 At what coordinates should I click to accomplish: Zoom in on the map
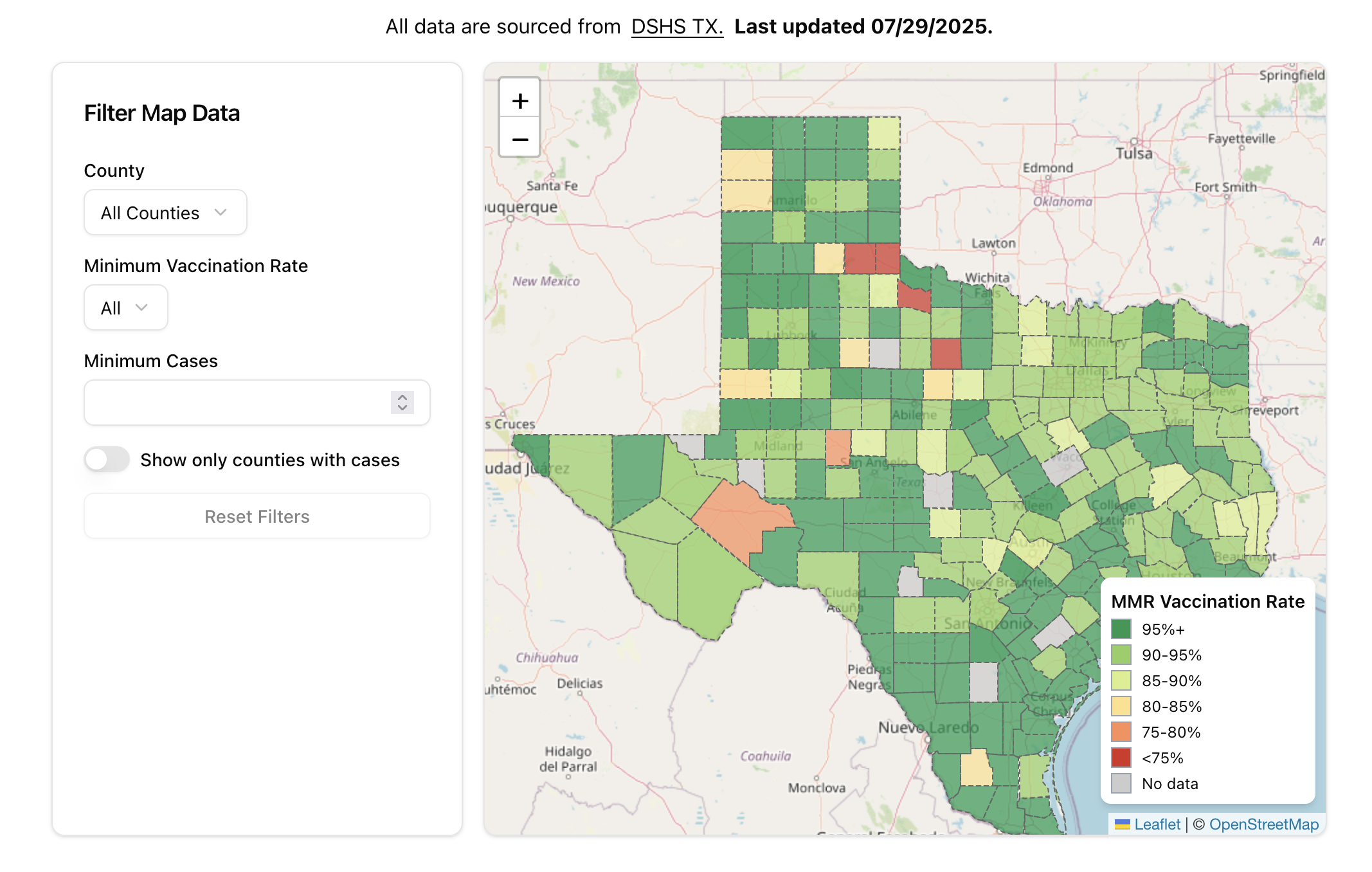click(519, 100)
